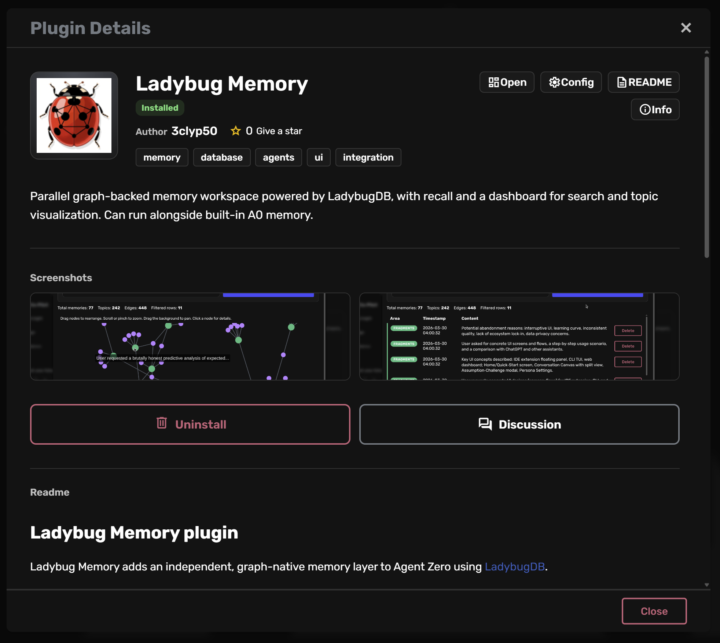Click the author name 3clyp50
720x643 pixels.
click(194, 131)
